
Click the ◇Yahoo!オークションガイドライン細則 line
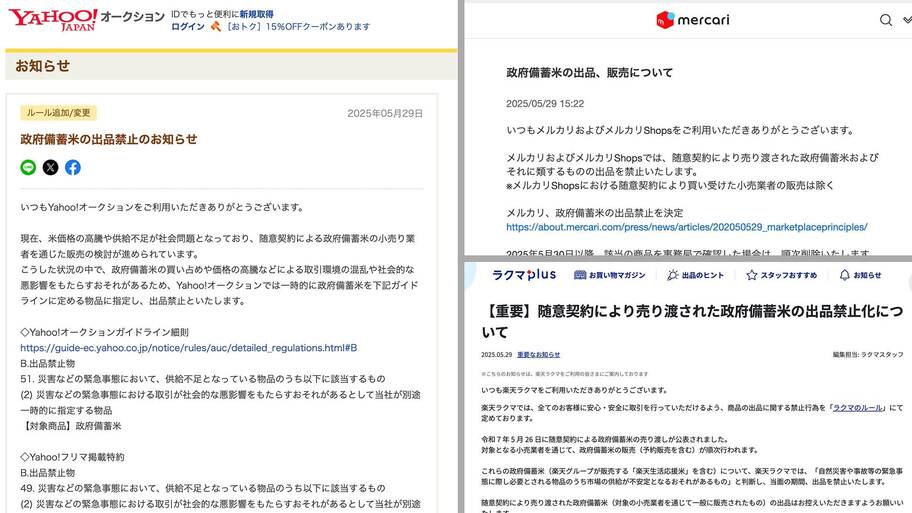(105, 332)
